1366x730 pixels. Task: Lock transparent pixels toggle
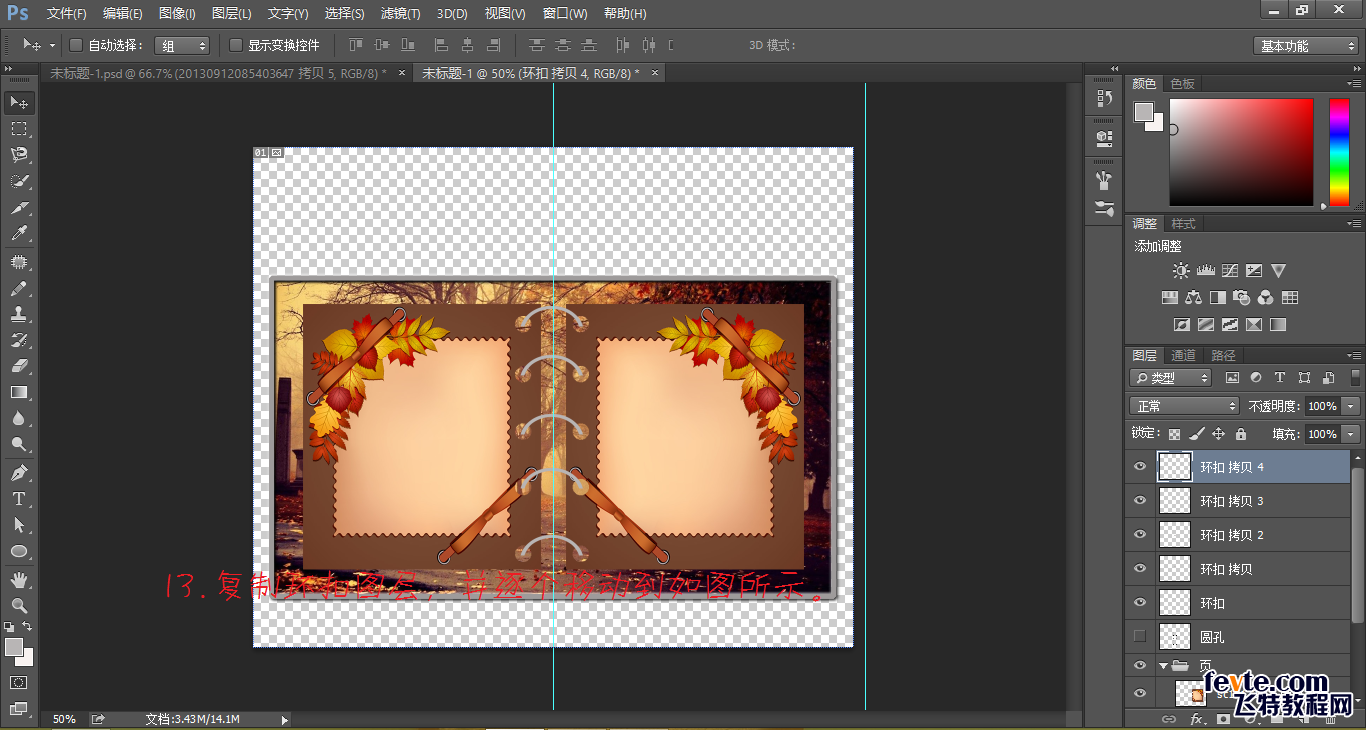[1175, 434]
